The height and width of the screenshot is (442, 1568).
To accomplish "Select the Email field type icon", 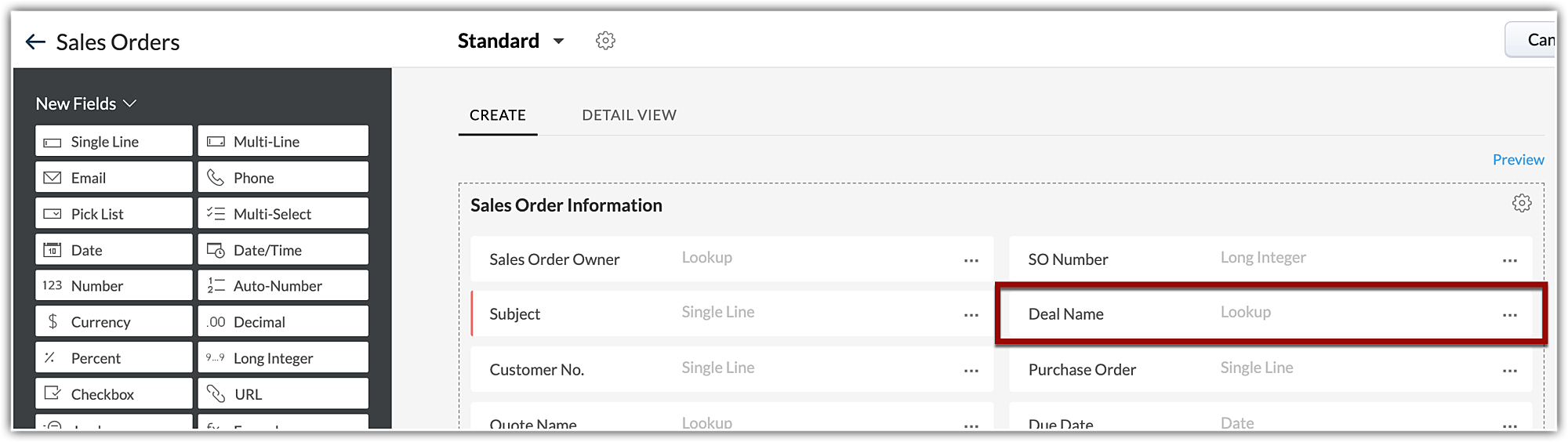I will (53, 178).
